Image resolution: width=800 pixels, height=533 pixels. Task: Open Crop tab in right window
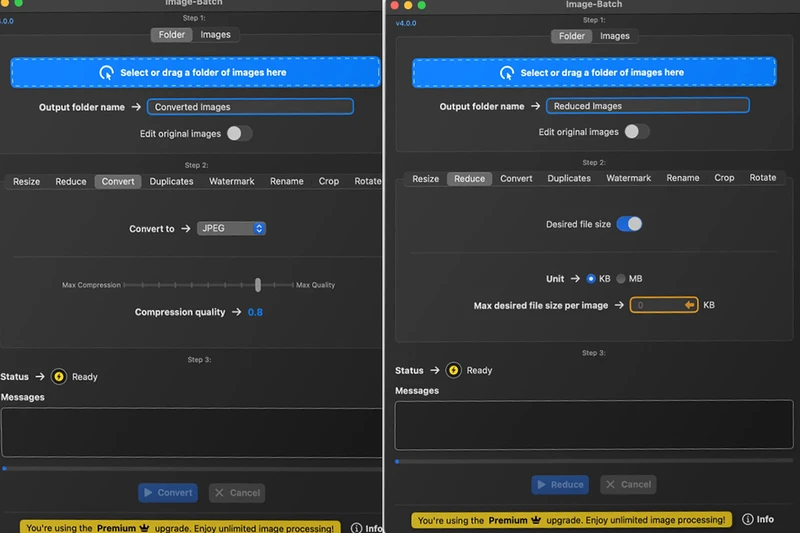[724, 178]
